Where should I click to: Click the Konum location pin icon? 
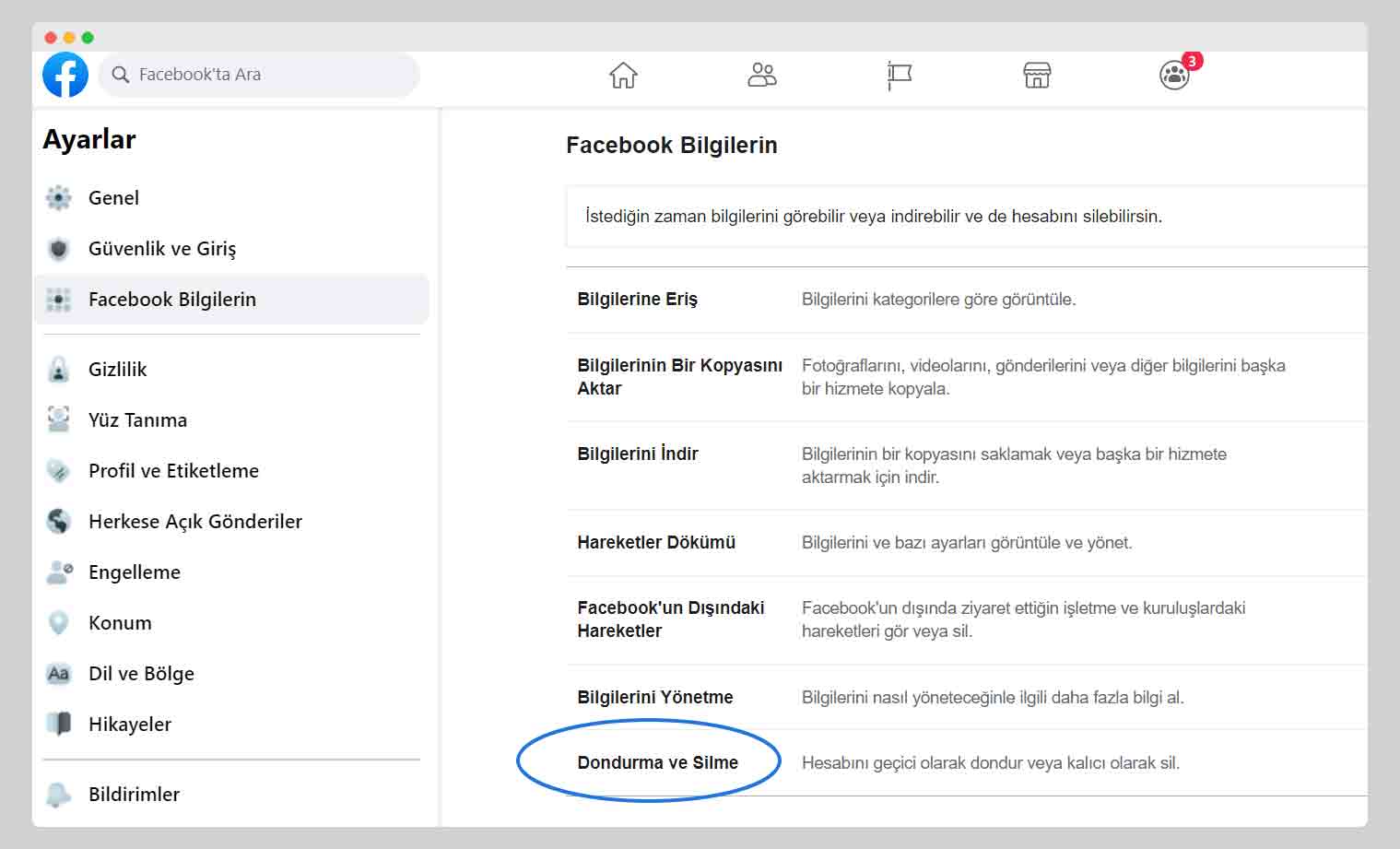[x=58, y=623]
